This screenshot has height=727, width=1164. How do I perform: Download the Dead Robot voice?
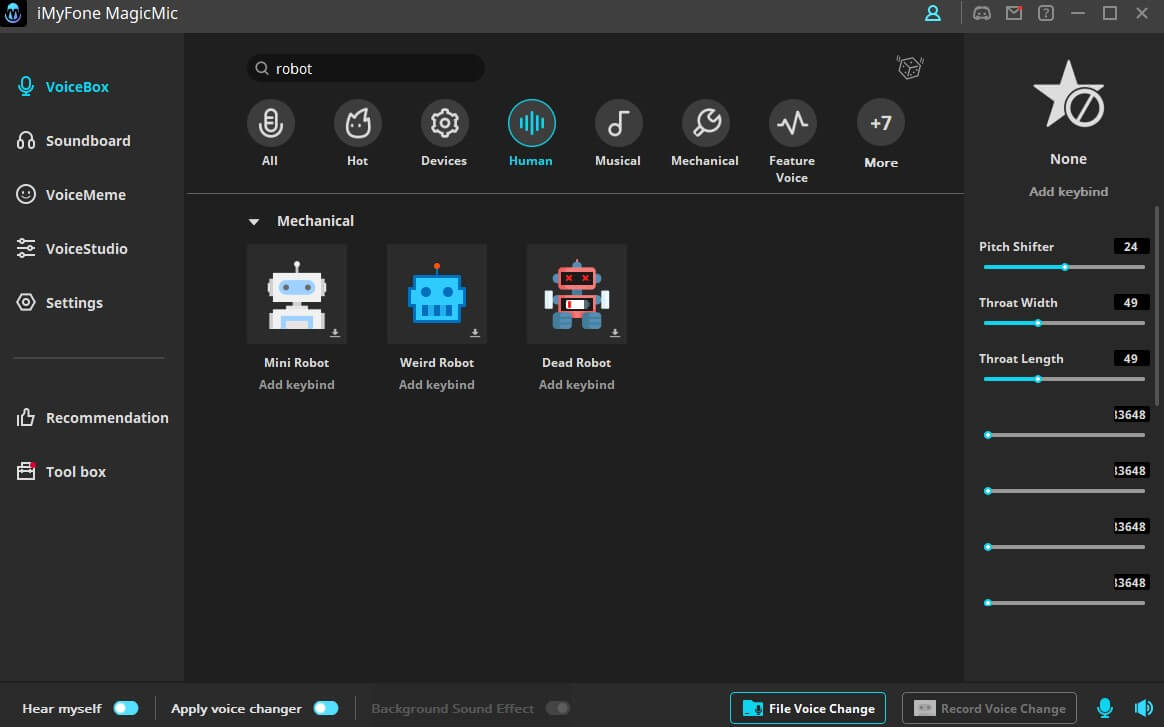pos(615,333)
